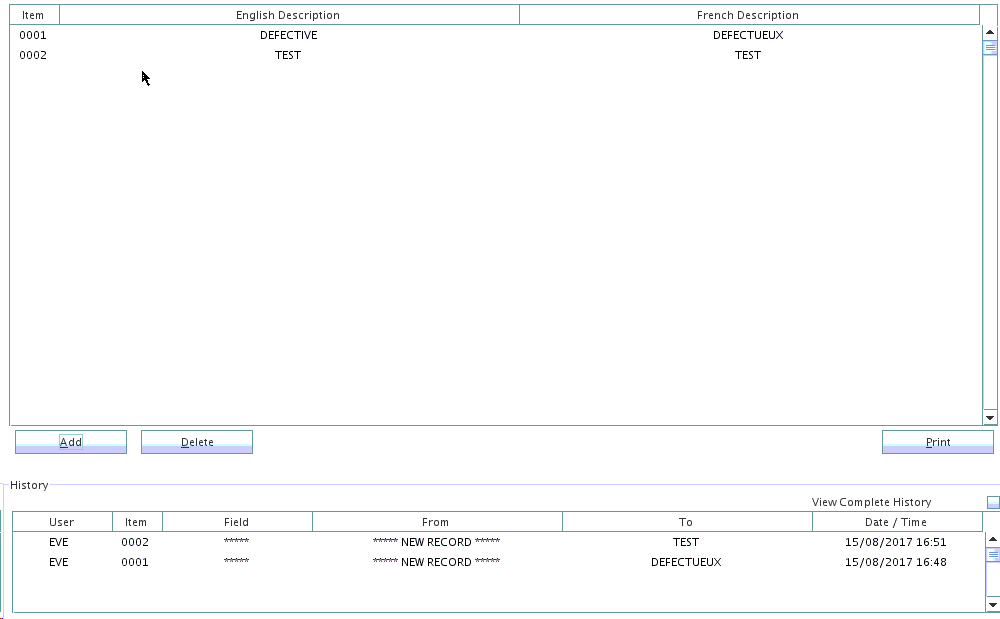Click the French Description column header
This screenshot has height=619, width=1000.
748,15
